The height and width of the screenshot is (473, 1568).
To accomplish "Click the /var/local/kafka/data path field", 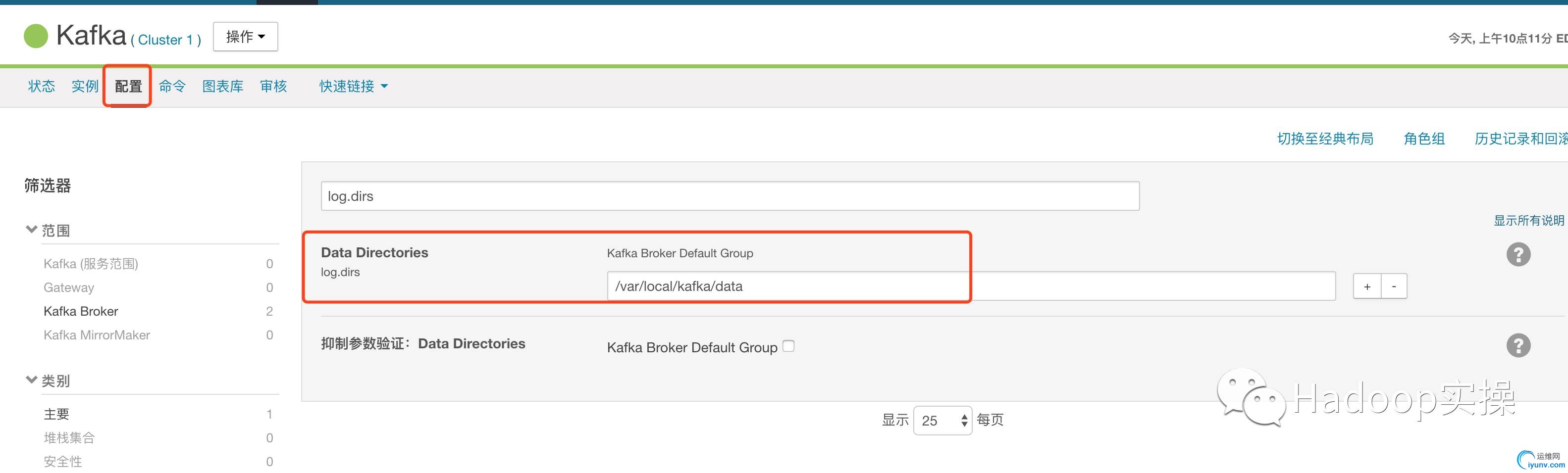I will tap(971, 286).
